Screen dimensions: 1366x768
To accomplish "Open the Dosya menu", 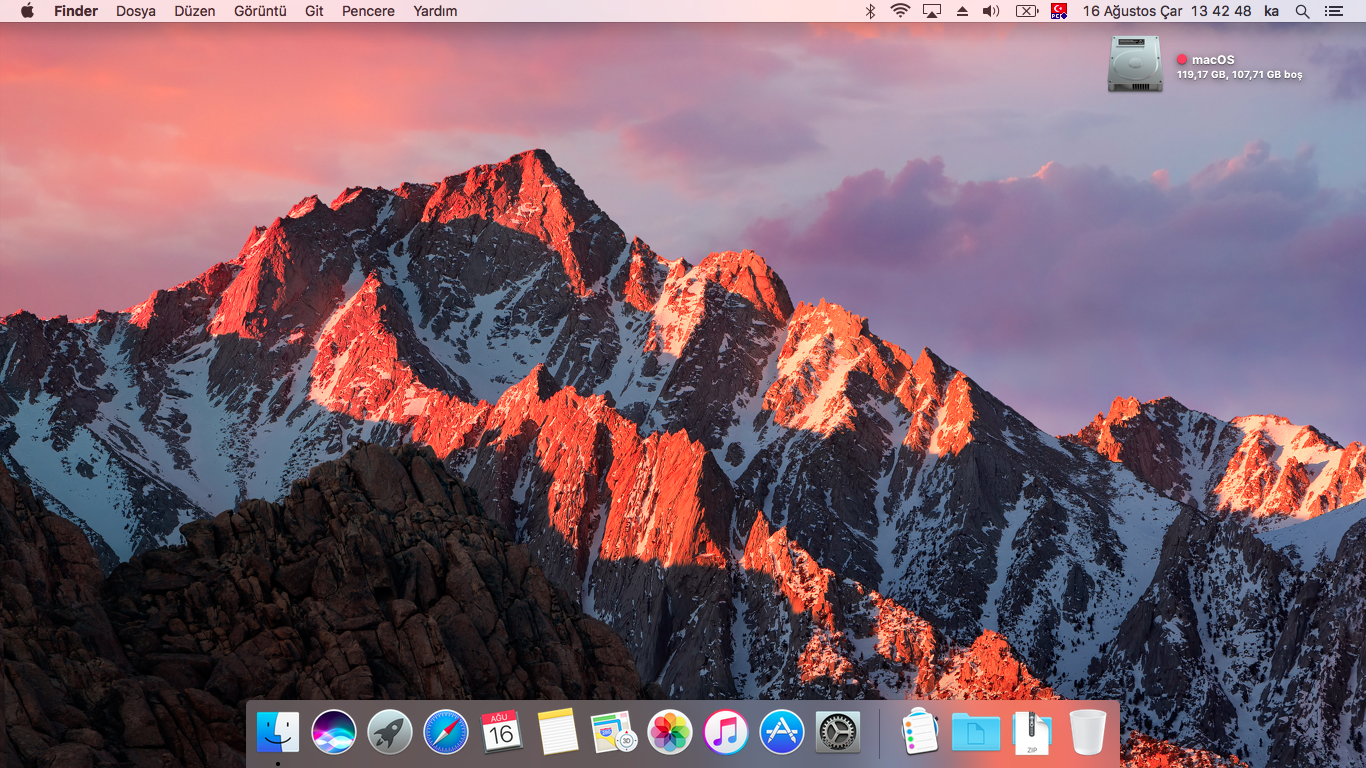I will pyautogui.click(x=136, y=11).
